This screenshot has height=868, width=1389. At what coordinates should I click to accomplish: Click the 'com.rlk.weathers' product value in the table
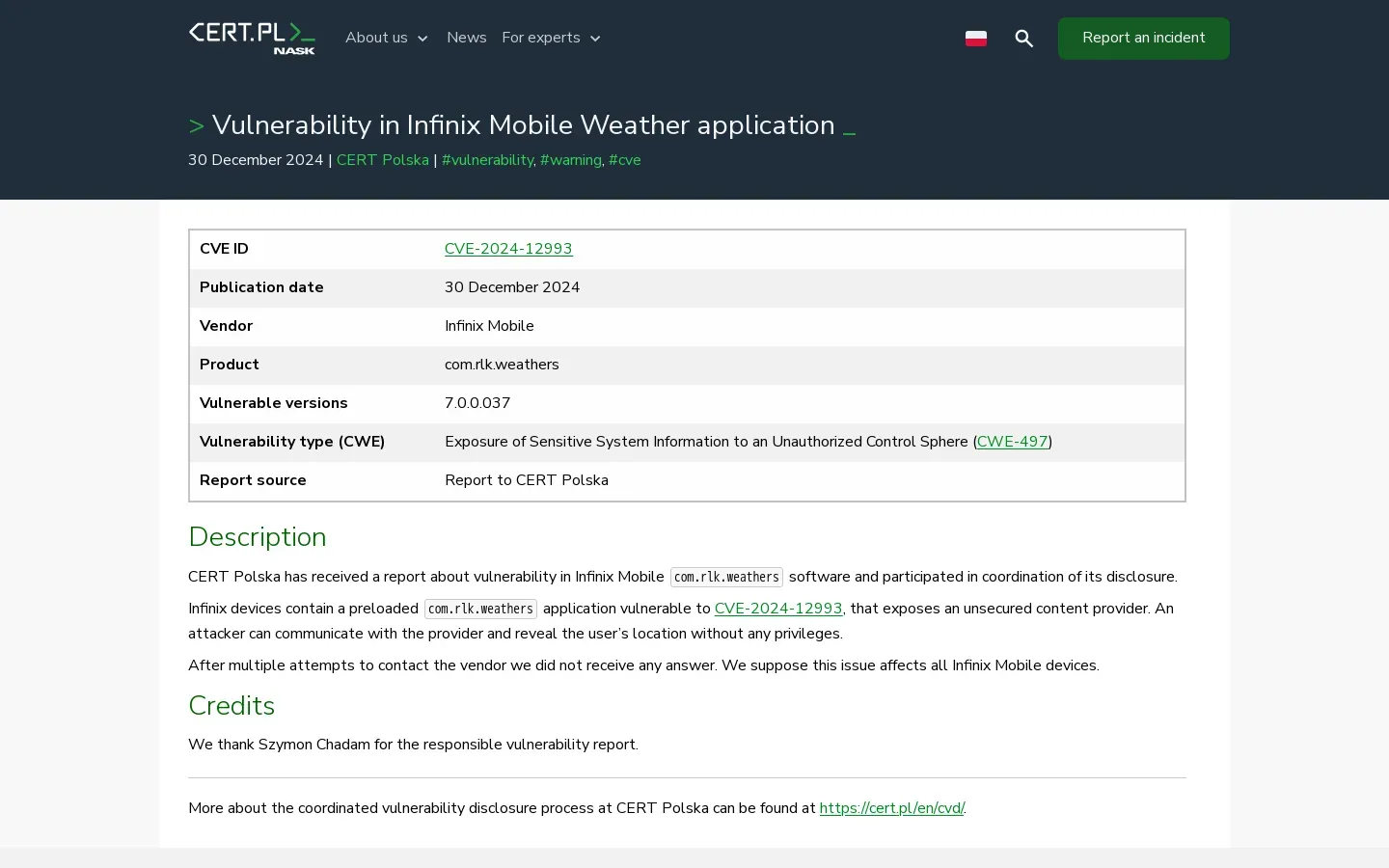click(502, 365)
